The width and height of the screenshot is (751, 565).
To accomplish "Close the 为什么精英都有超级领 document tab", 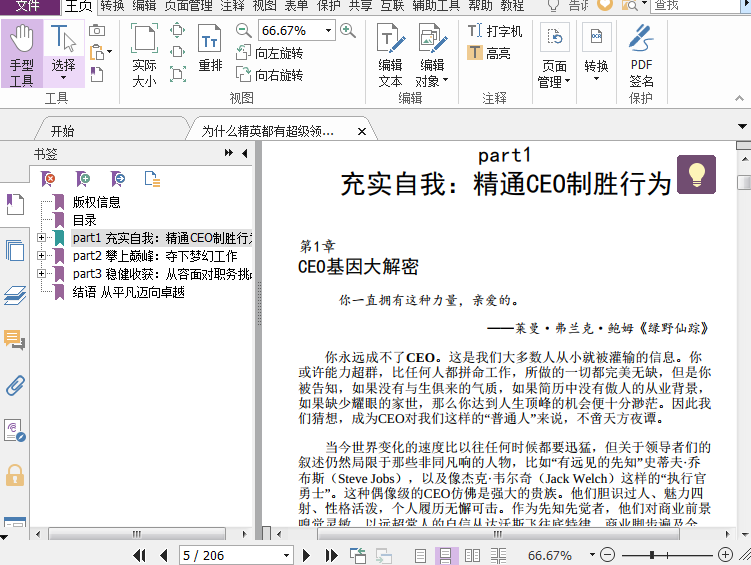I will [362, 131].
